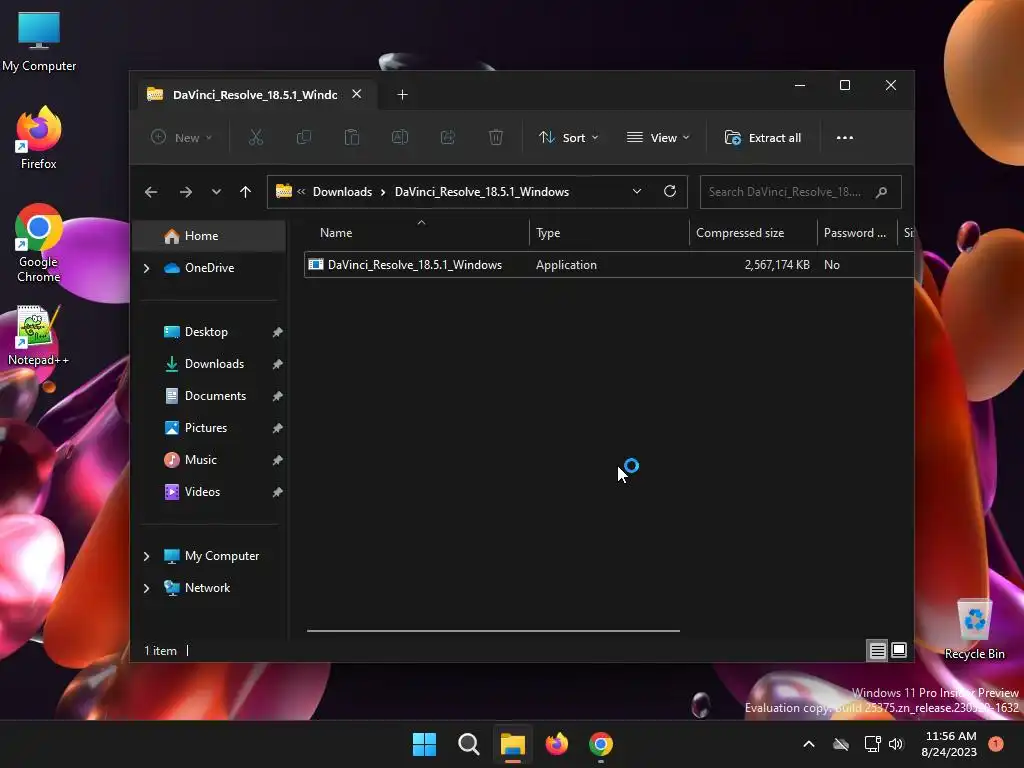Click DaVinci_Resolve_18.5.1_Windows breadcrumb segment
Image resolution: width=1024 pixels, height=768 pixels.
pos(482,192)
